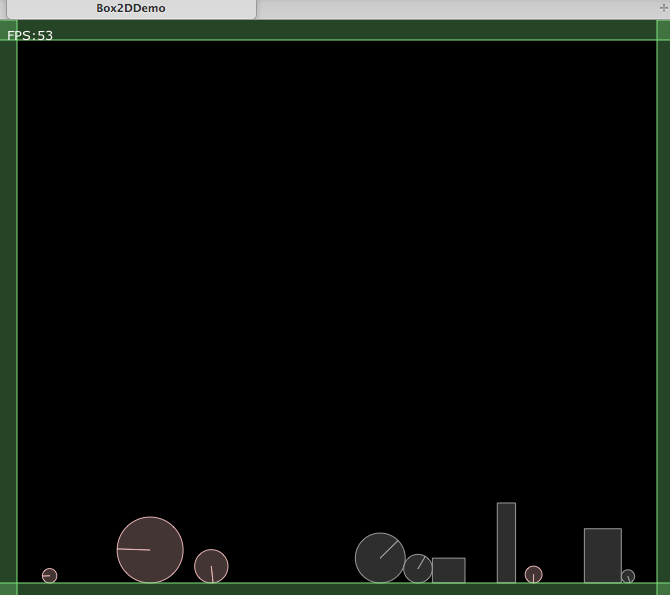Select the small gray circle beside the square
Viewport: 670px width, 595px height.
418,568
